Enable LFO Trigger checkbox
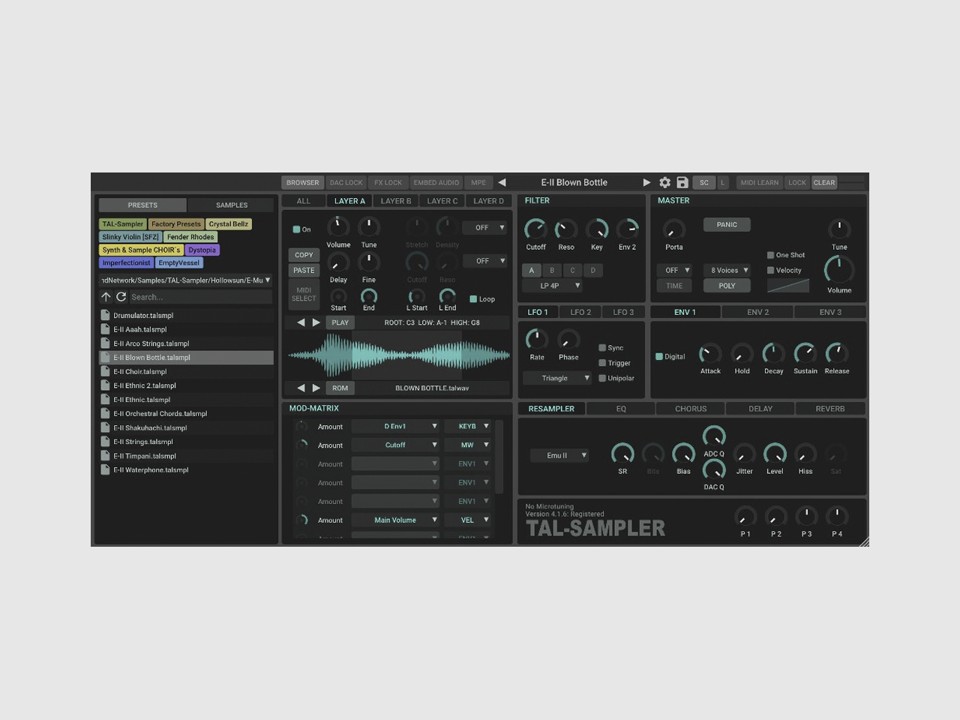Viewport: 960px width, 720px height. (x=602, y=363)
